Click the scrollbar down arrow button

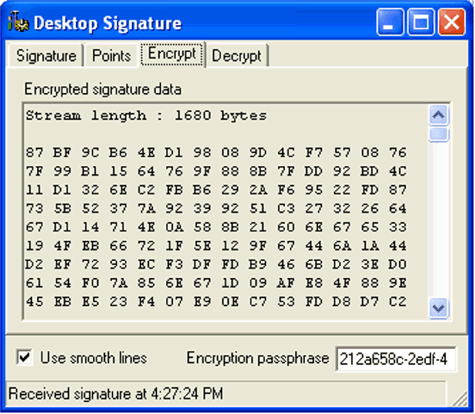click(x=438, y=308)
